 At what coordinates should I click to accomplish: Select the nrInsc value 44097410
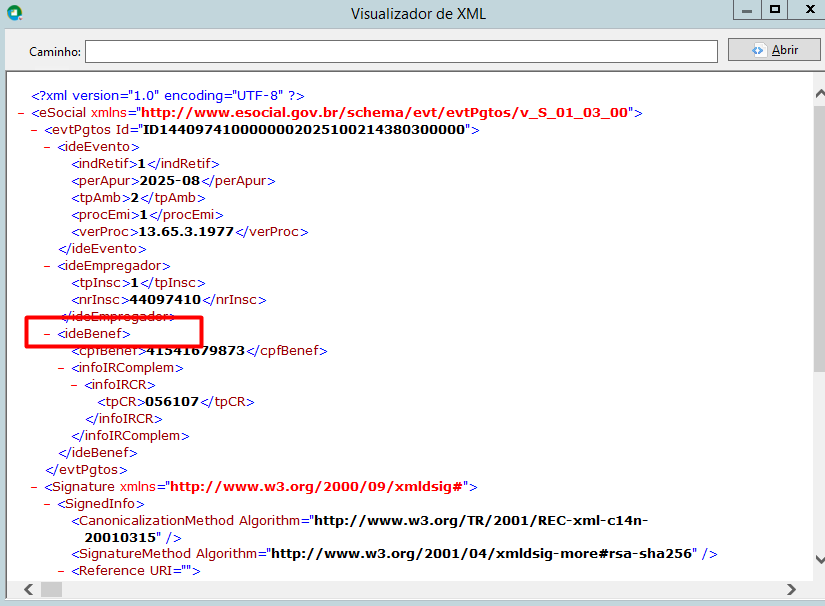click(x=165, y=300)
